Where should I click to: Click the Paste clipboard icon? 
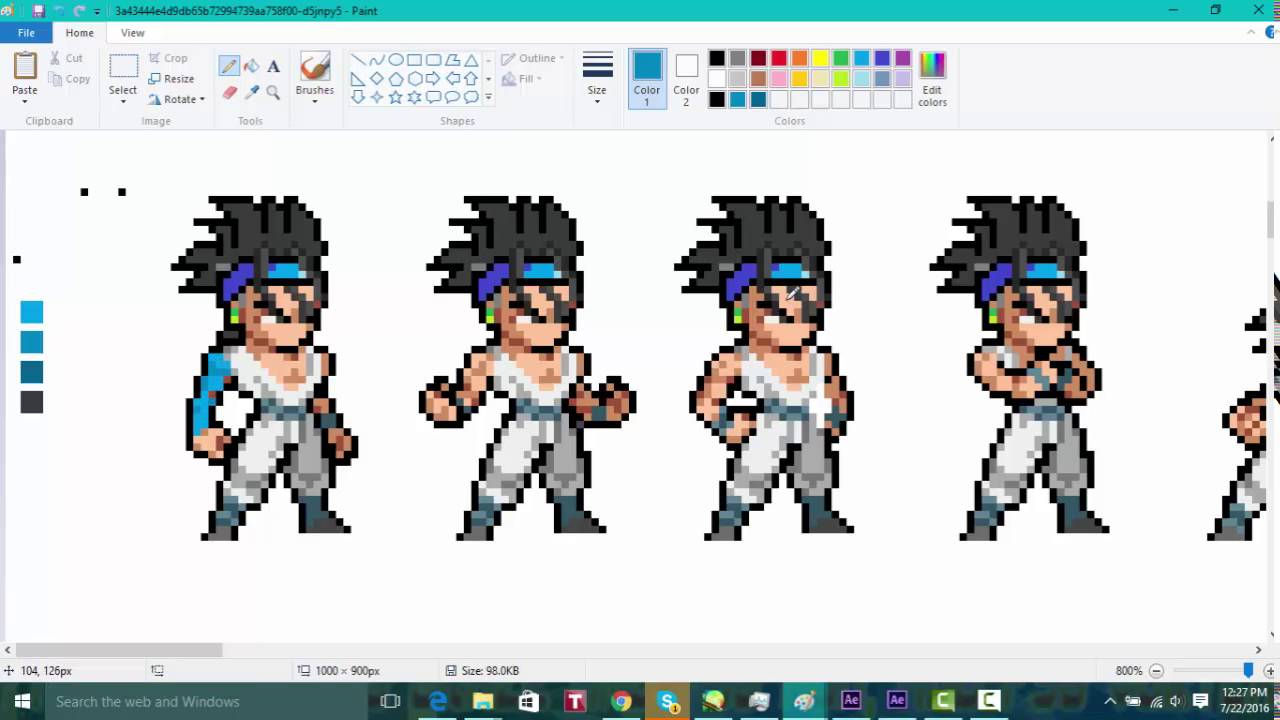[25, 66]
